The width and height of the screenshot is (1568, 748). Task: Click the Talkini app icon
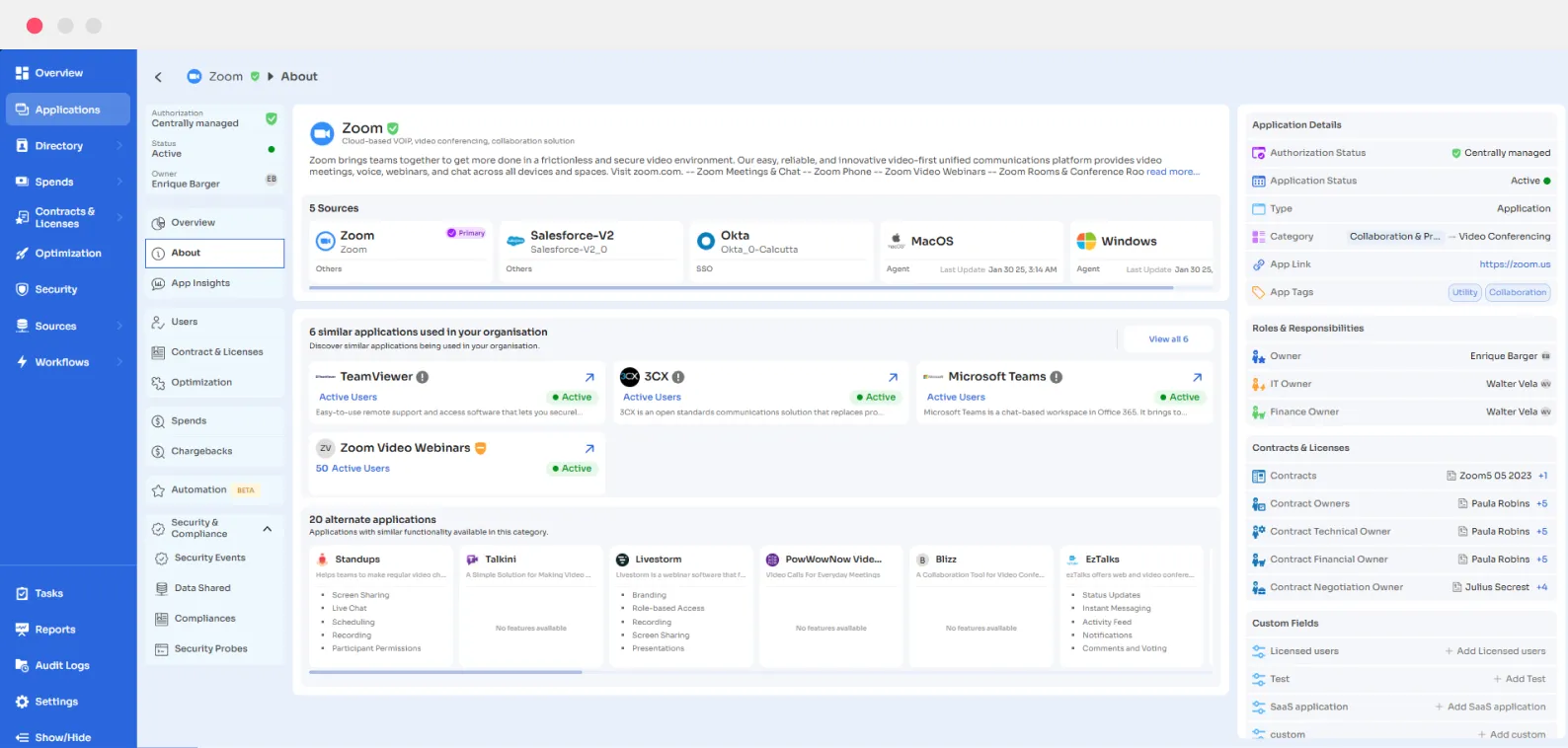(472, 560)
